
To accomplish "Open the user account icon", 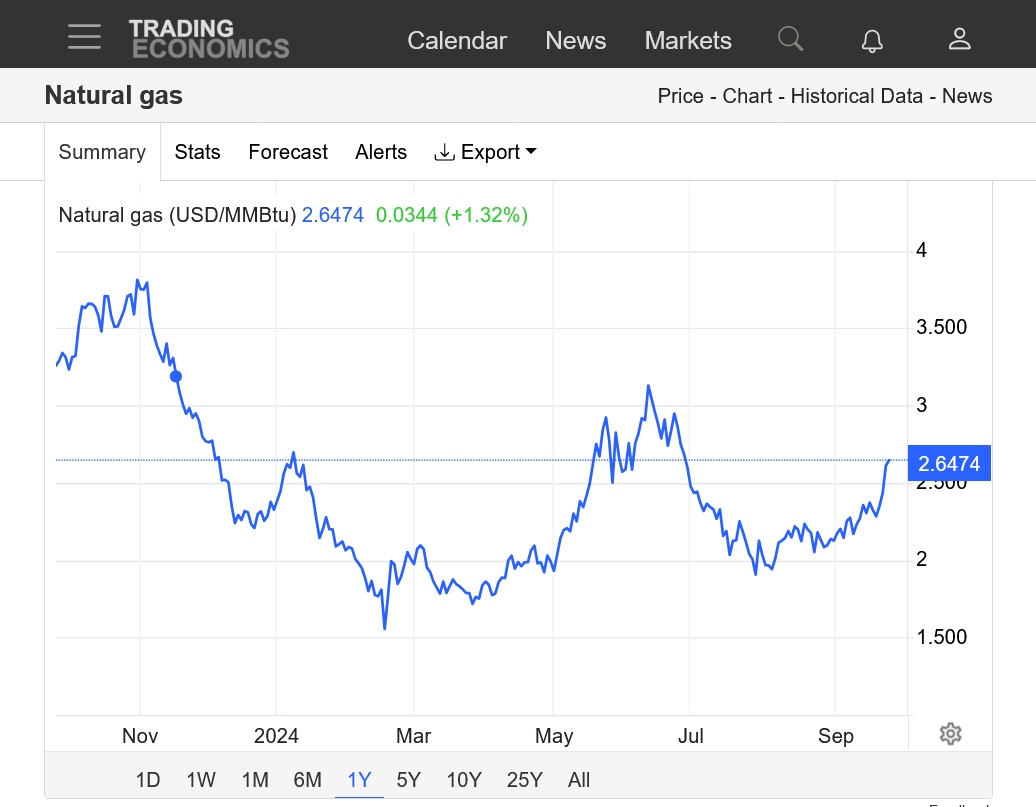I will point(959,39).
